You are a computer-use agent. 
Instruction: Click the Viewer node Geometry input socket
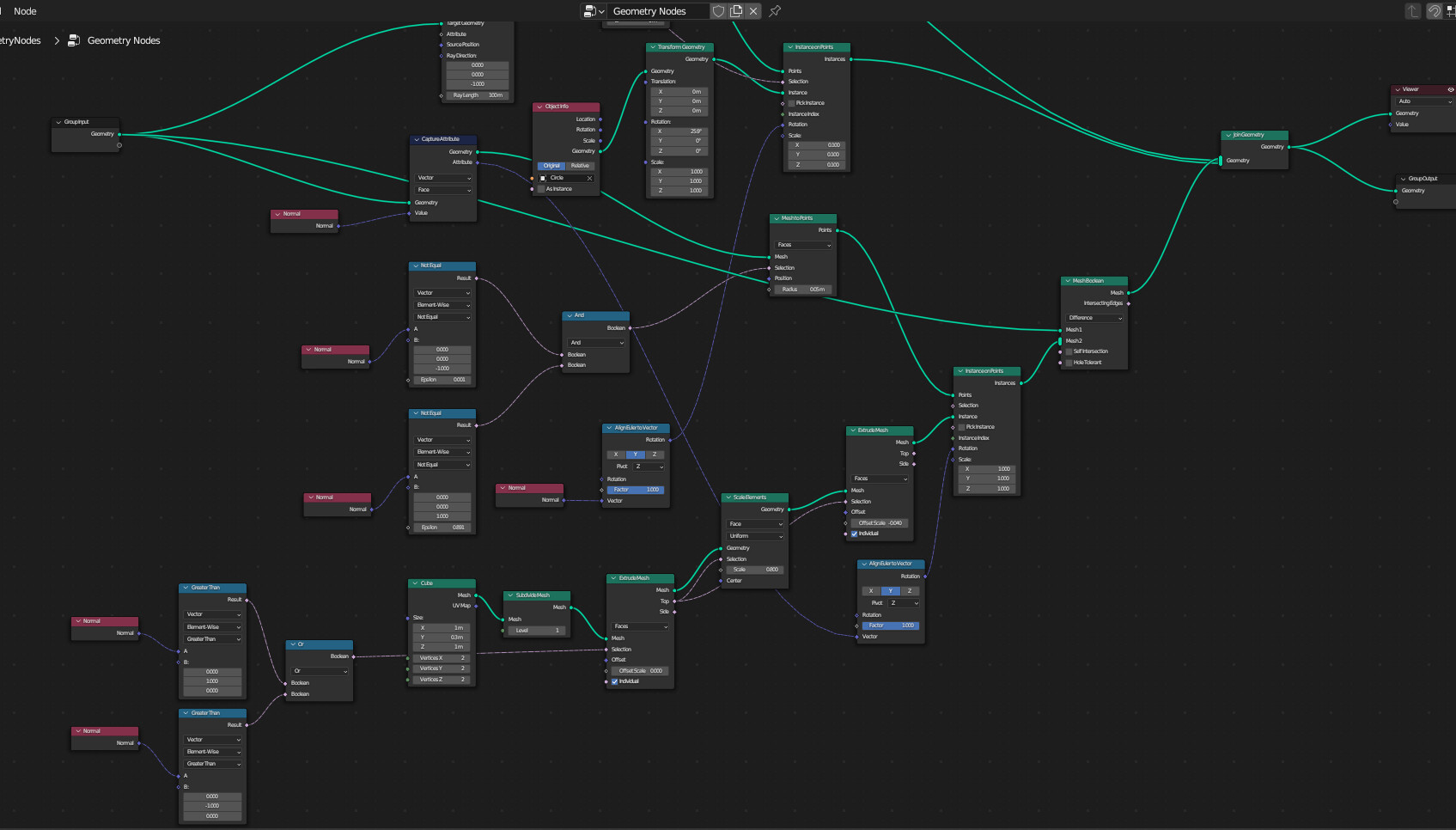click(1392, 113)
